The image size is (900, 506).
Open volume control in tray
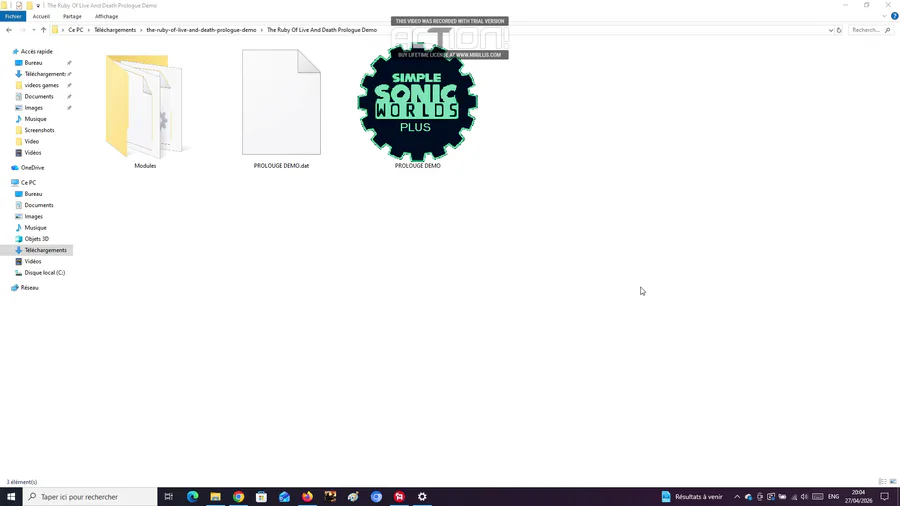[x=804, y=497]
